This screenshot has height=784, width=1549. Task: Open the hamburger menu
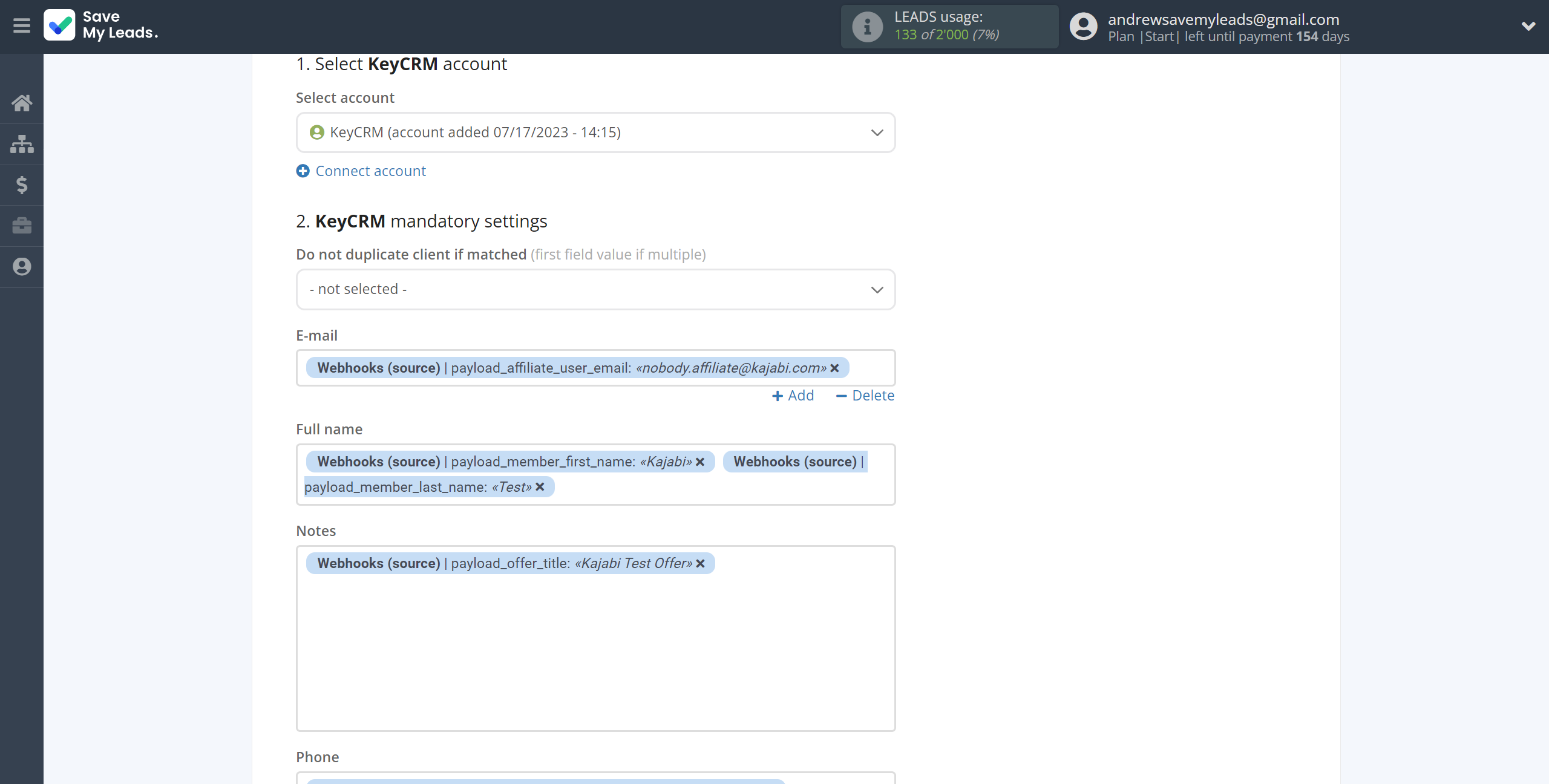(22, 26)
